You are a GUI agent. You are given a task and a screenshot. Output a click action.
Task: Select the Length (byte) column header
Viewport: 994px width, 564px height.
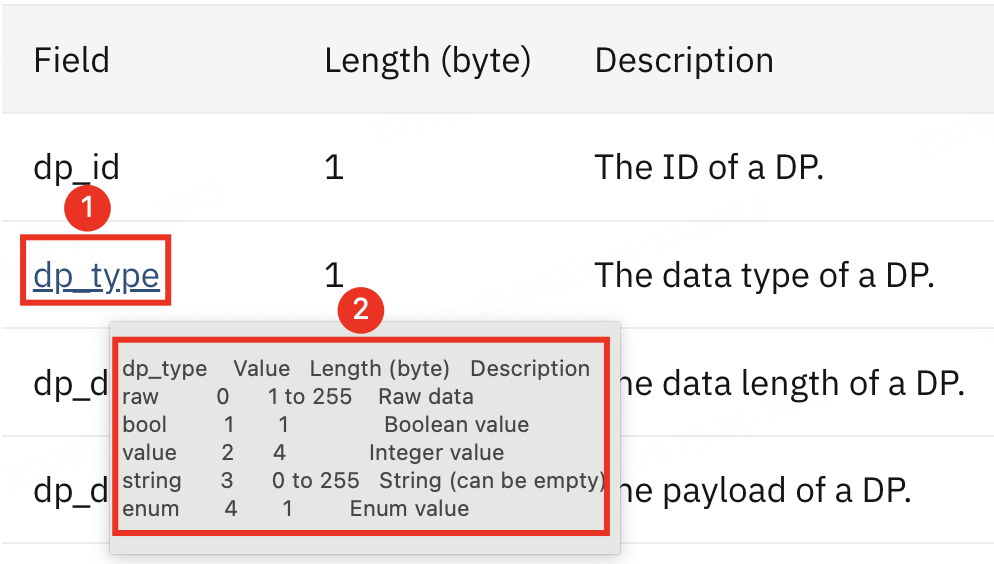(428, 61)
